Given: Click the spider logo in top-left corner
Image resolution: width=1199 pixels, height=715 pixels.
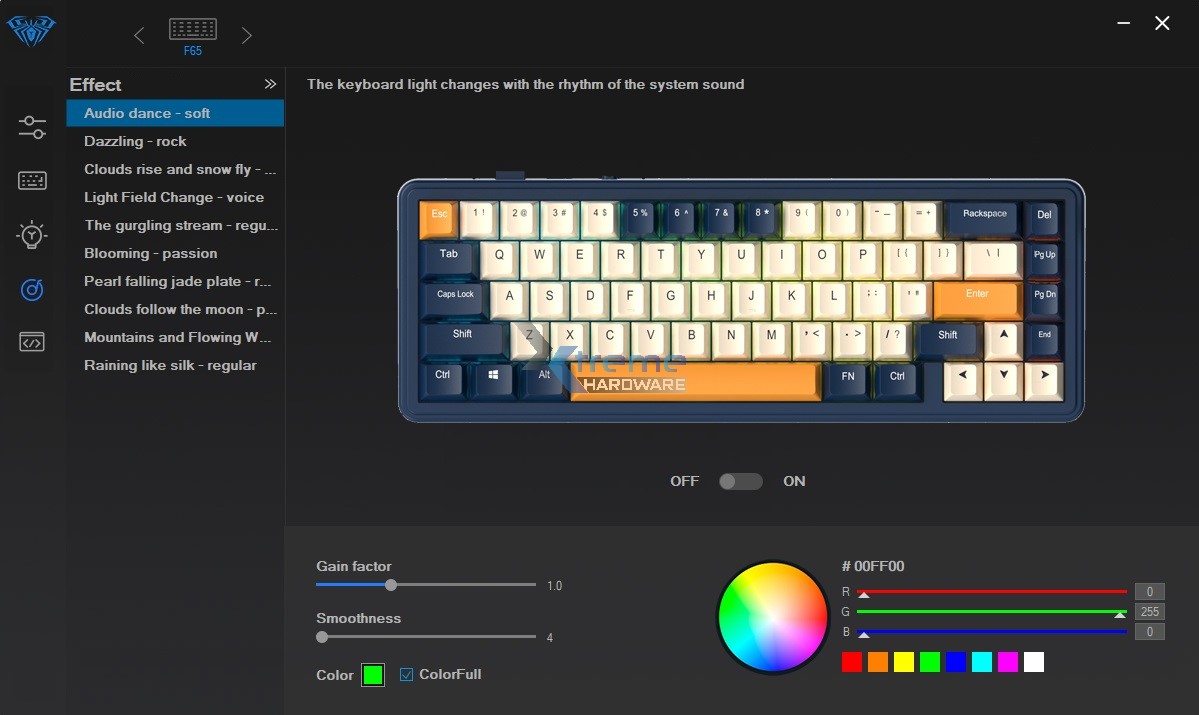Looking at the screenshot, I should [x=32, y=30].
